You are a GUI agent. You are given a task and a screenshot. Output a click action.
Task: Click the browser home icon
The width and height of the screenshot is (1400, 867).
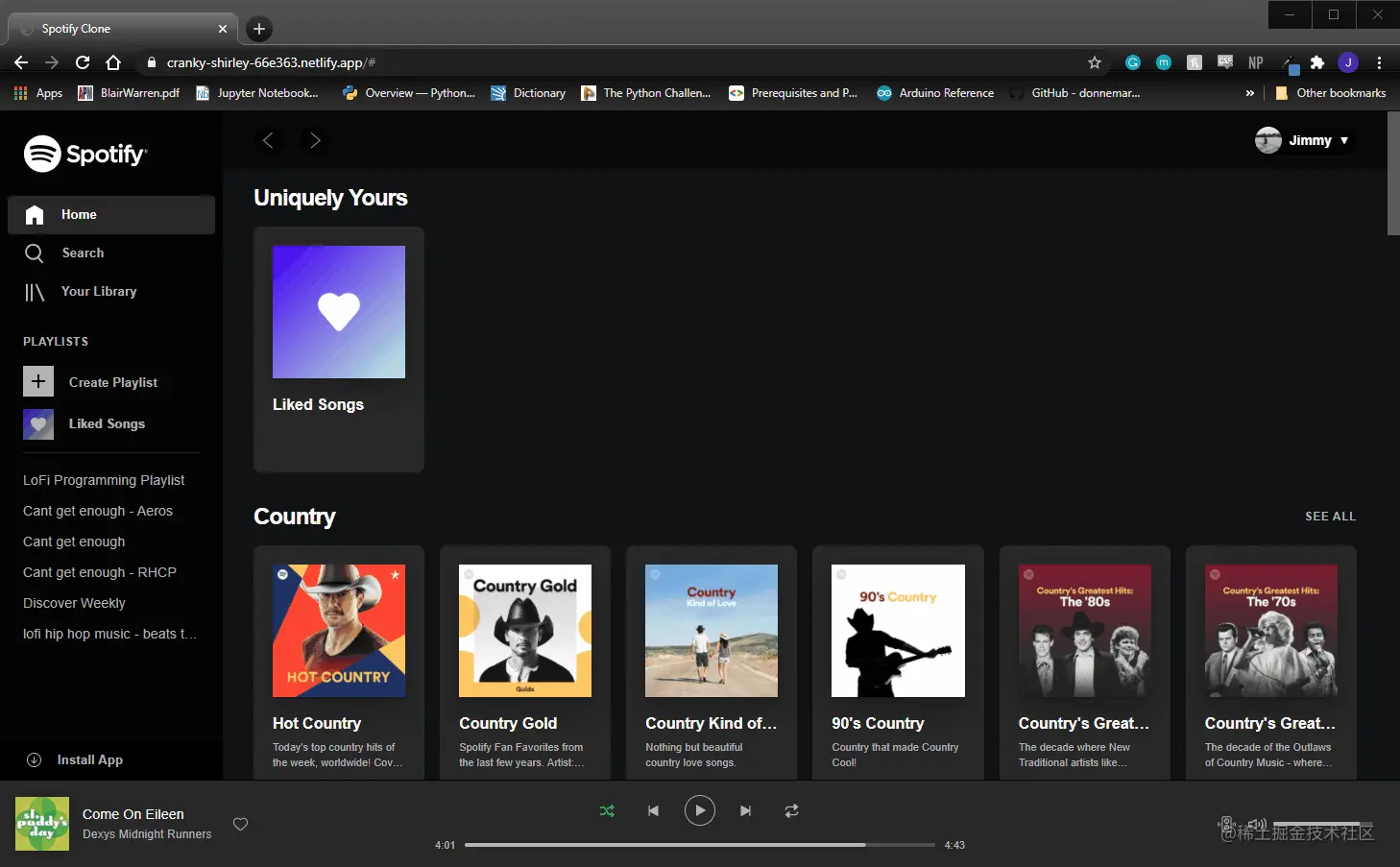coord(113,62)
